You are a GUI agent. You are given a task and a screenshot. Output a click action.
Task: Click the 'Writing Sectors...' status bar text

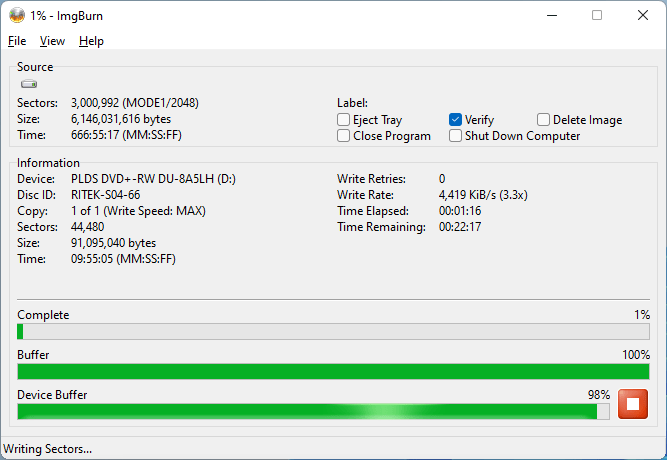pos(49,449)
